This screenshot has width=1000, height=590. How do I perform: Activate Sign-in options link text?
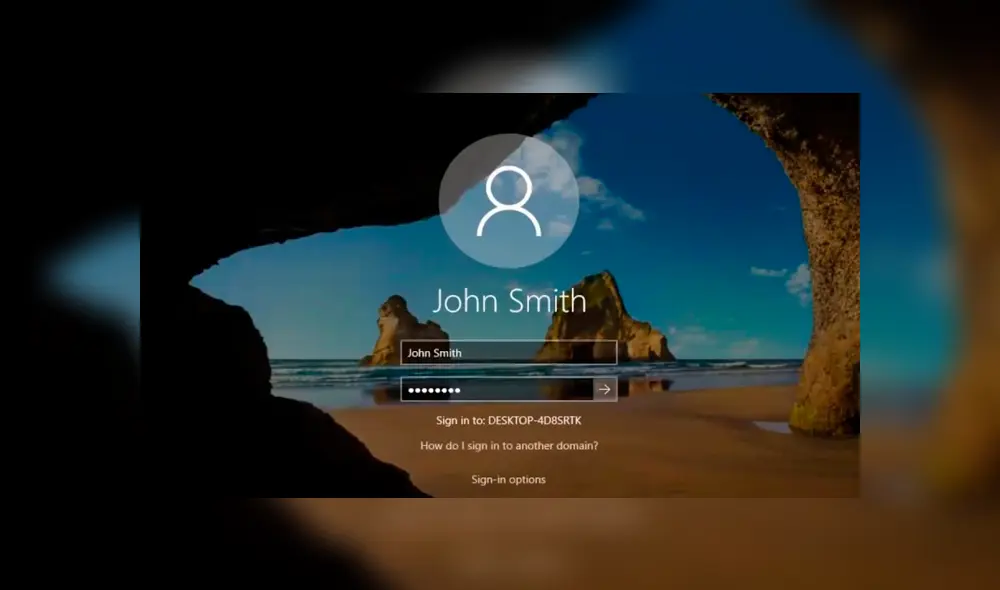point(508,479)
